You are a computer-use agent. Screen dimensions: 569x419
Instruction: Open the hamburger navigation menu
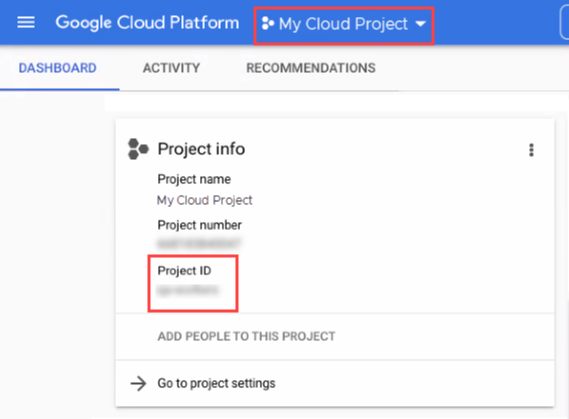coord(26,22)
